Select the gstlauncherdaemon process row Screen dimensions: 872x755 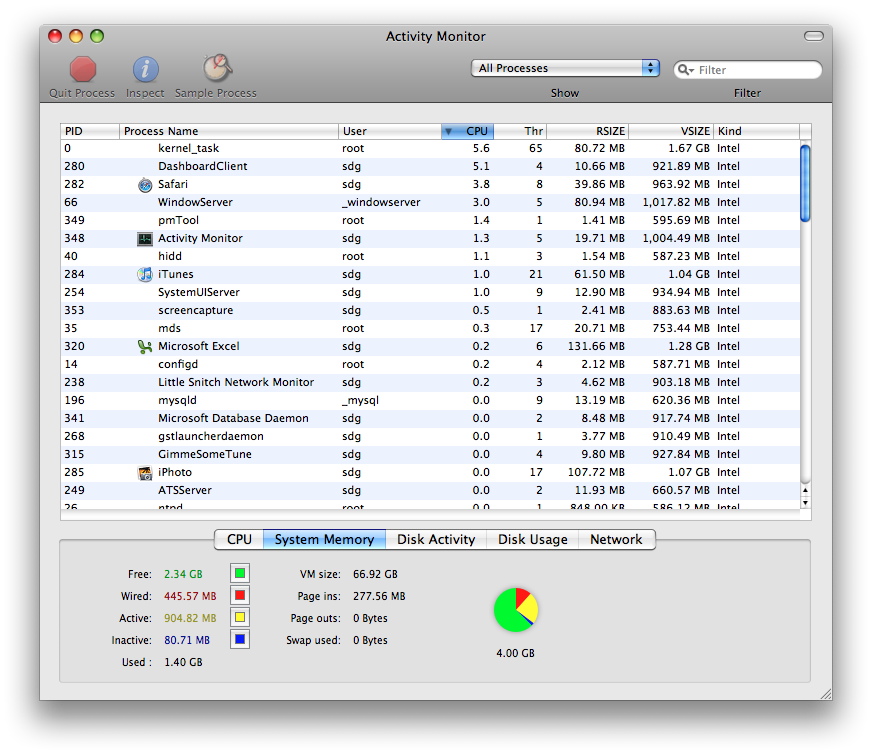(430, 436)
